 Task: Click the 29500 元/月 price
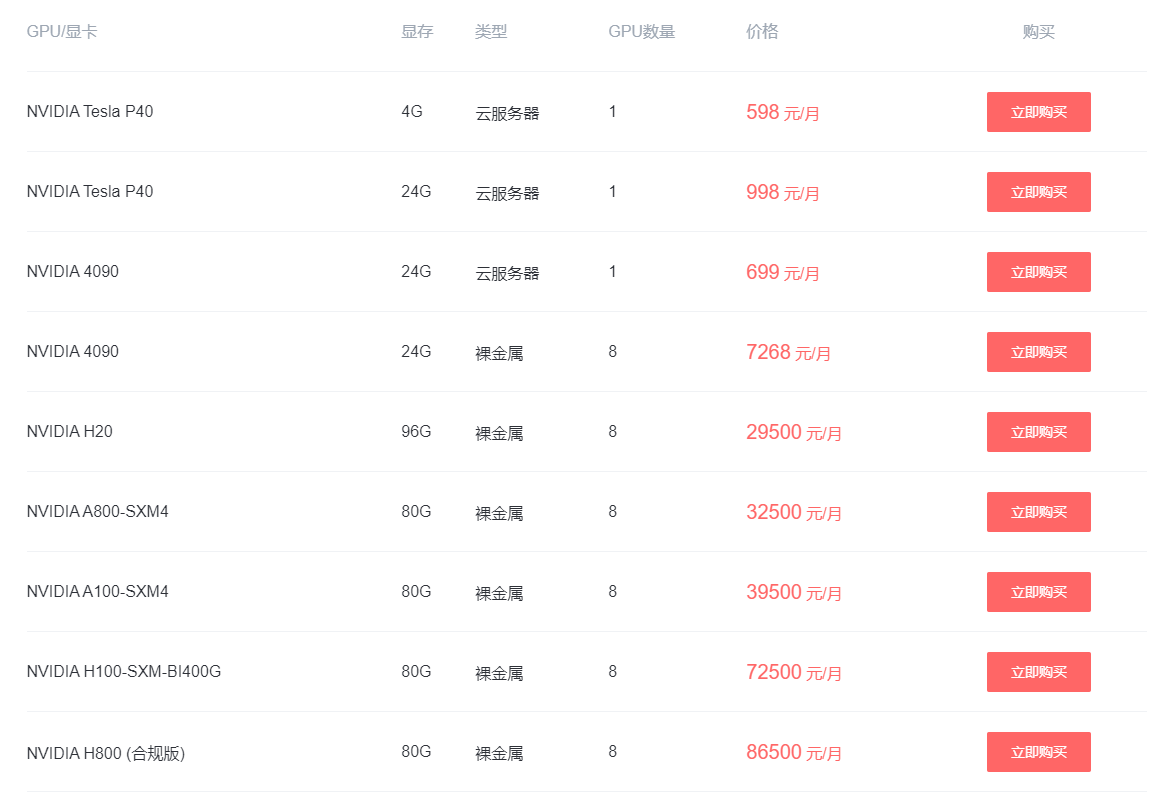pyautogui.click(x=794, y=432)
